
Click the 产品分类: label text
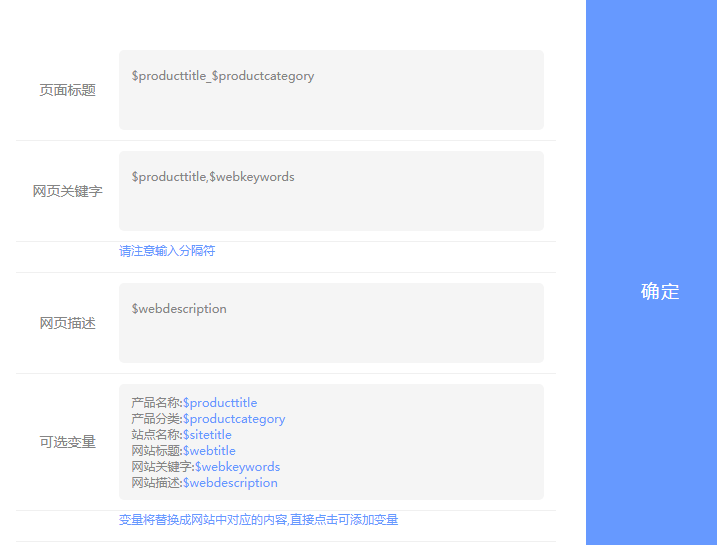point(157,419)
